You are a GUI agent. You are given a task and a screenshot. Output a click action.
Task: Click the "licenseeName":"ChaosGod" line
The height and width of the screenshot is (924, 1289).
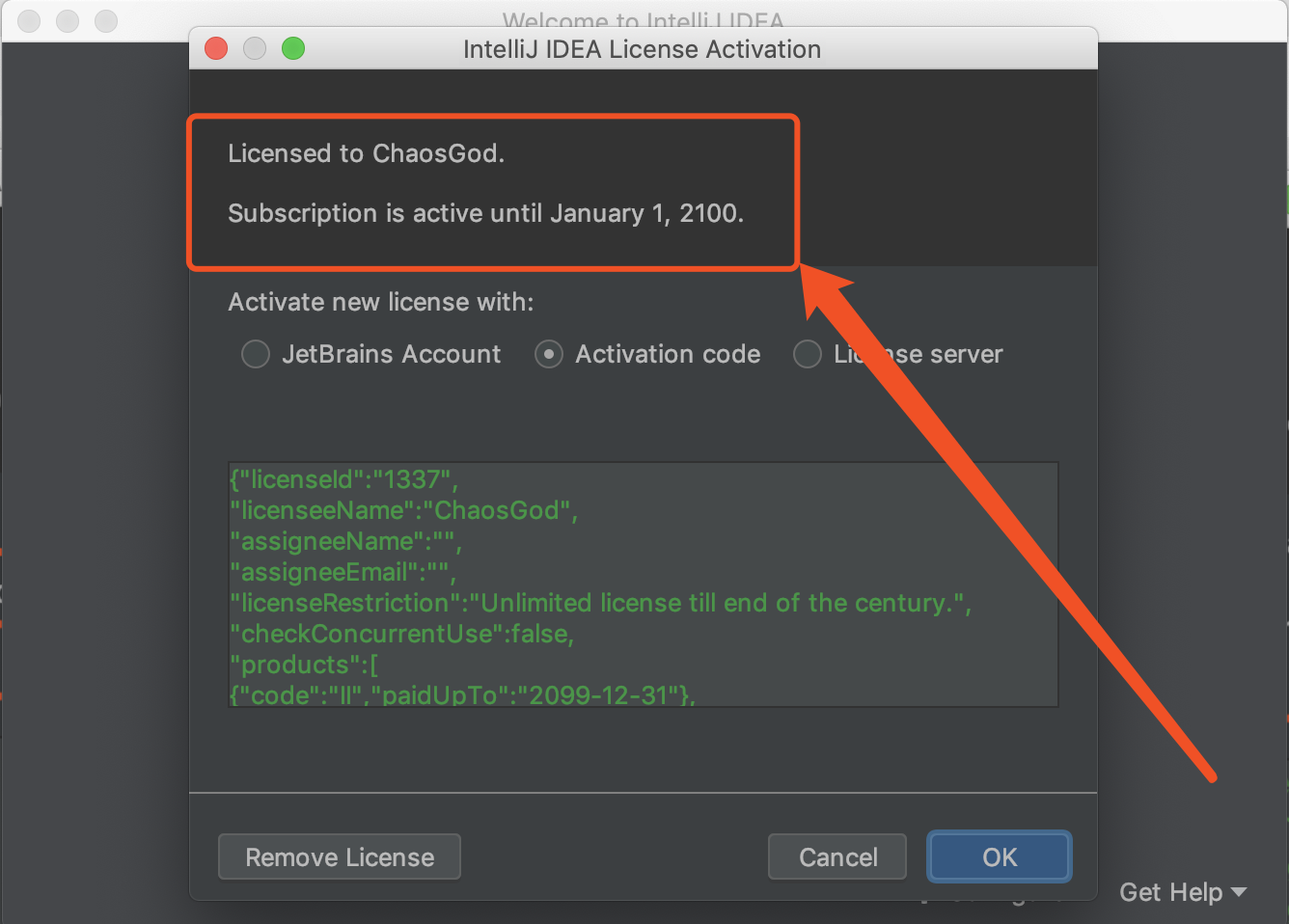[404, 510]
